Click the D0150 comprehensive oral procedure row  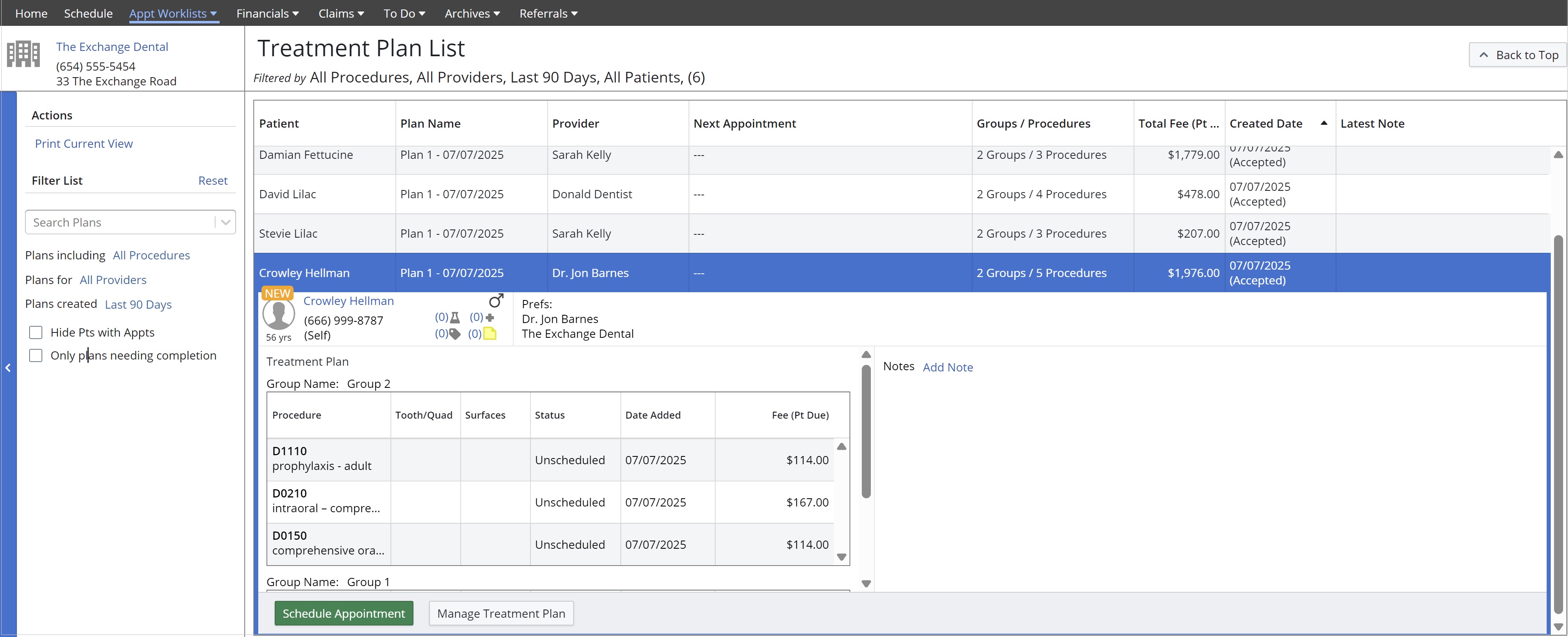tap(550, 544)
